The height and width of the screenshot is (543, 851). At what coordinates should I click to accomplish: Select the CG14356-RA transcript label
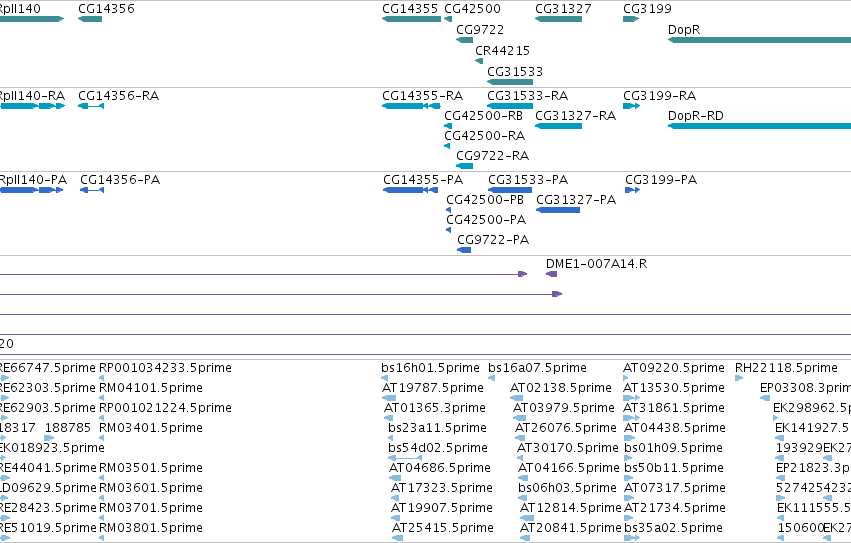[x=118, y=96]
